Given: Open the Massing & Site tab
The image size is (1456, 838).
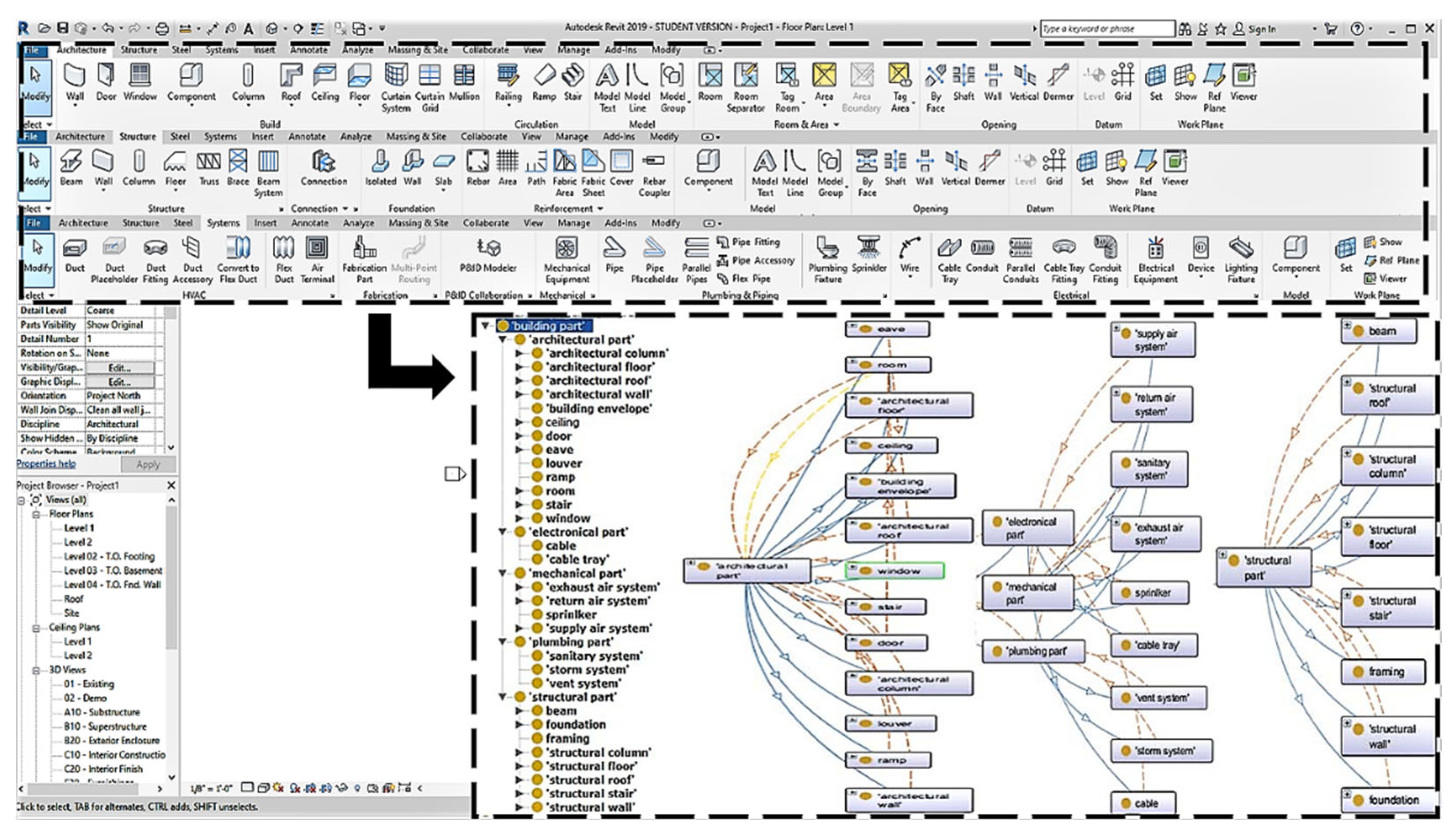Looking at the screenshot, I should click(x=417, y=50).
